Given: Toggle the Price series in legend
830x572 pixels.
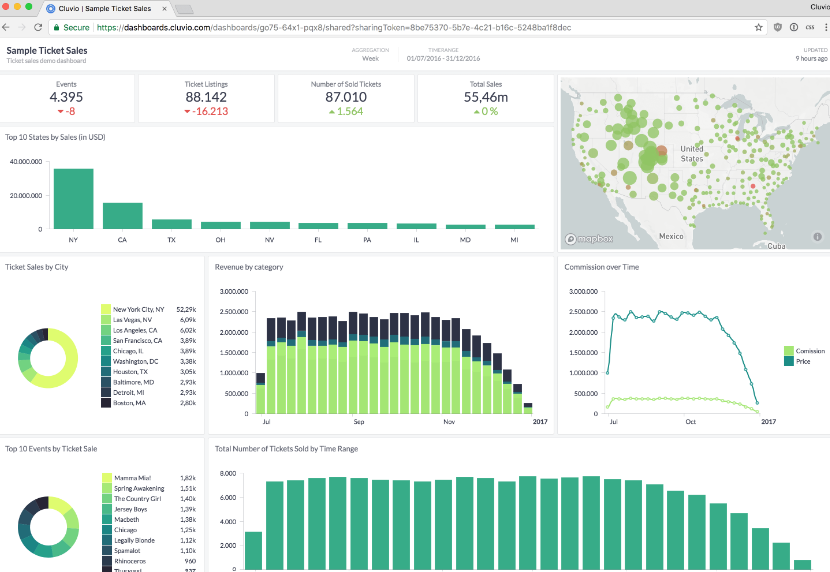Looking at the screenshot, I should [797, 361].
